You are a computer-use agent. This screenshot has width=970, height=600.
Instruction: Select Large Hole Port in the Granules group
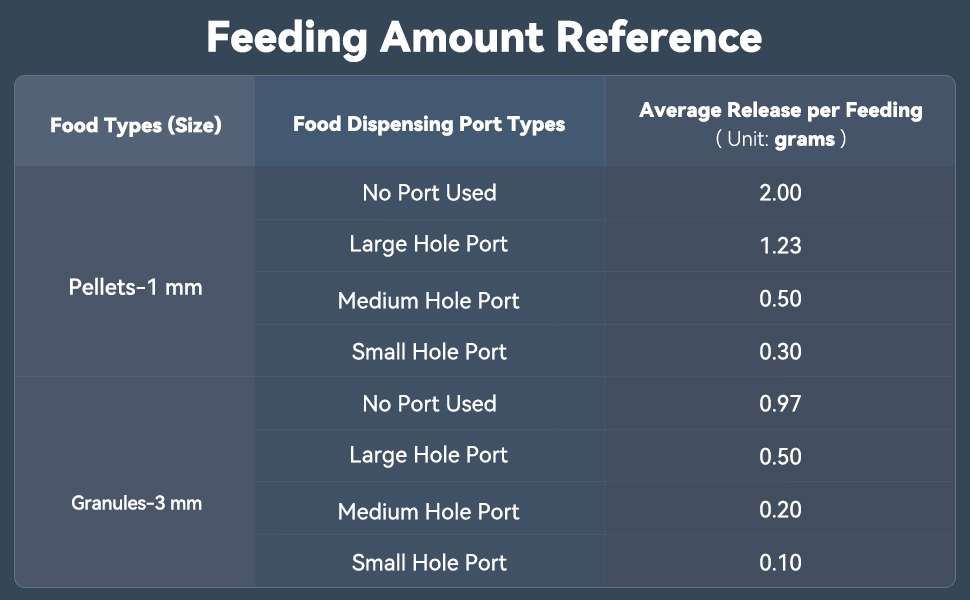coord(429,456)
